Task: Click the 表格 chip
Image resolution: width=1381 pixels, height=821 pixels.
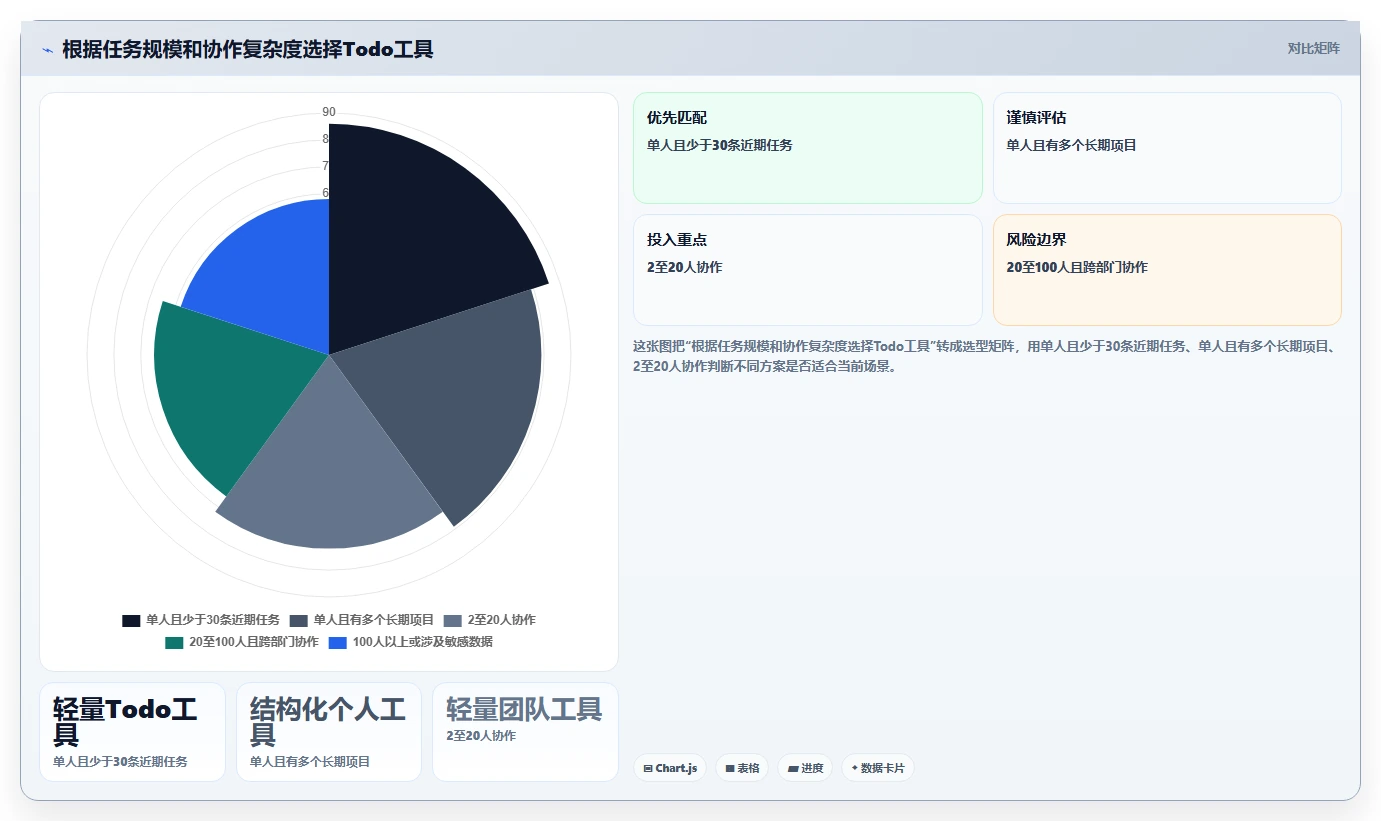Action: click(742, 768)
